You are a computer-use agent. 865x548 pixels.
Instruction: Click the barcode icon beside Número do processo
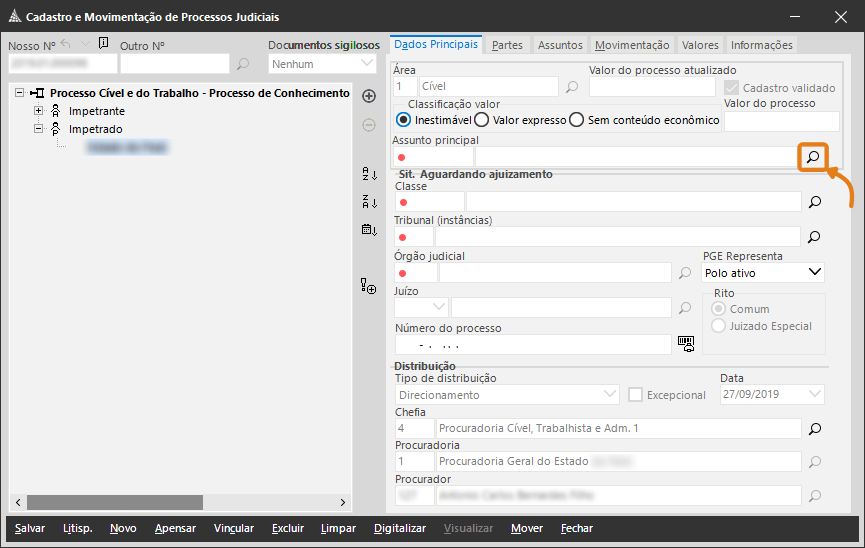point(685,343)
